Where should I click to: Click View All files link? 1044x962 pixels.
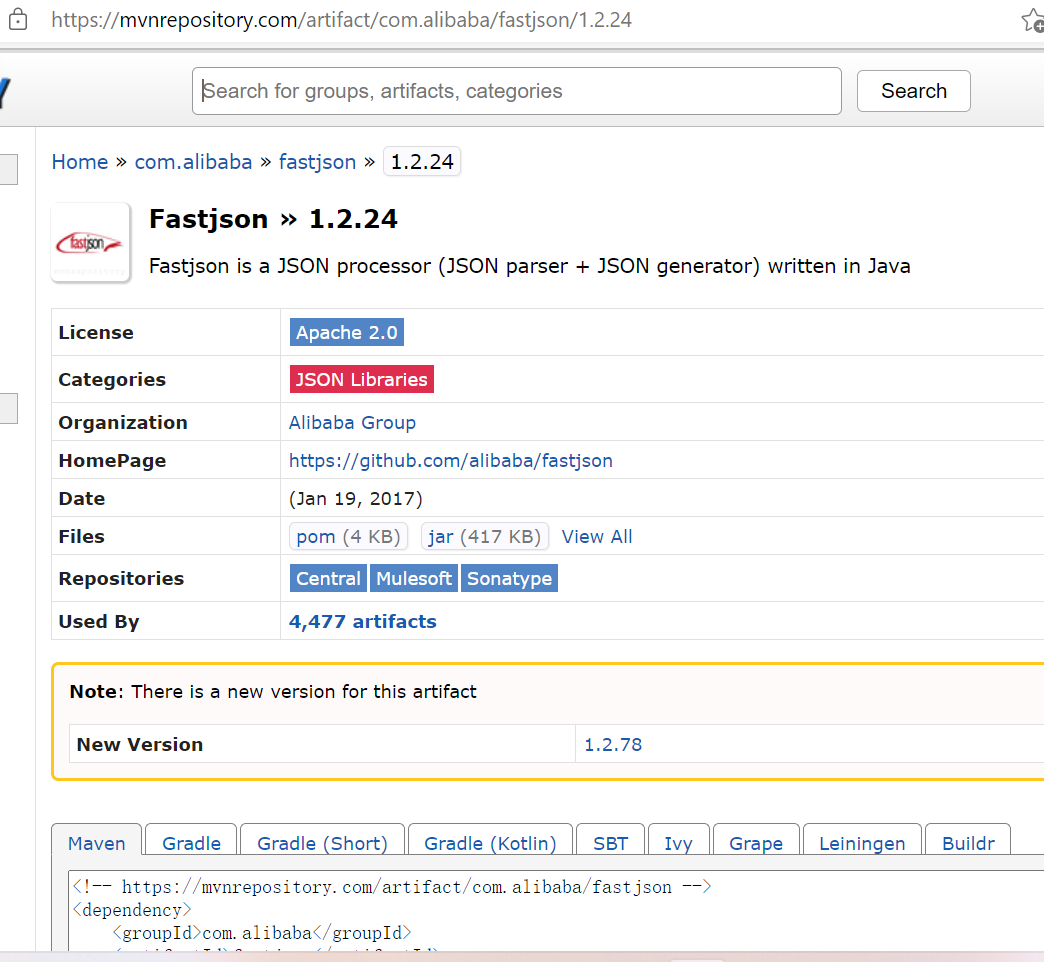click(597, 536)
